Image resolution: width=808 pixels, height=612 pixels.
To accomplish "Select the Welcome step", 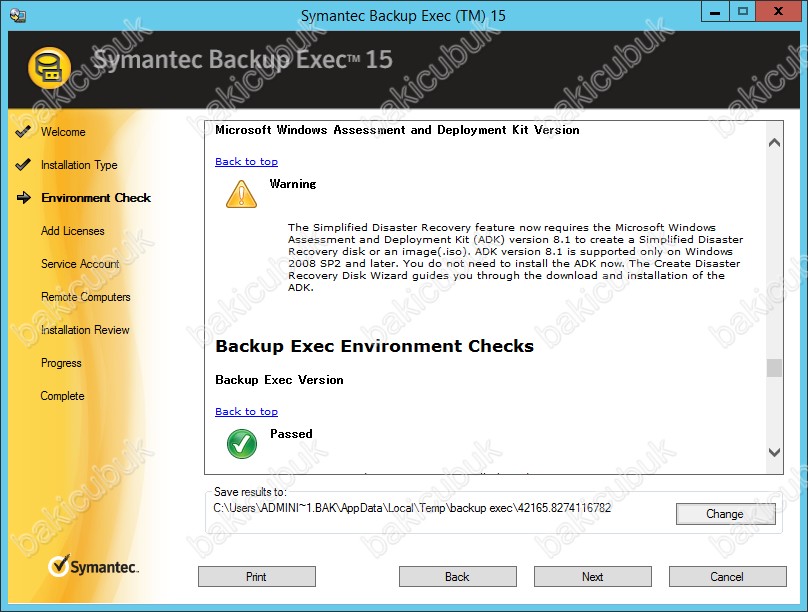I will pyautogui.click(x=63, y=132).
